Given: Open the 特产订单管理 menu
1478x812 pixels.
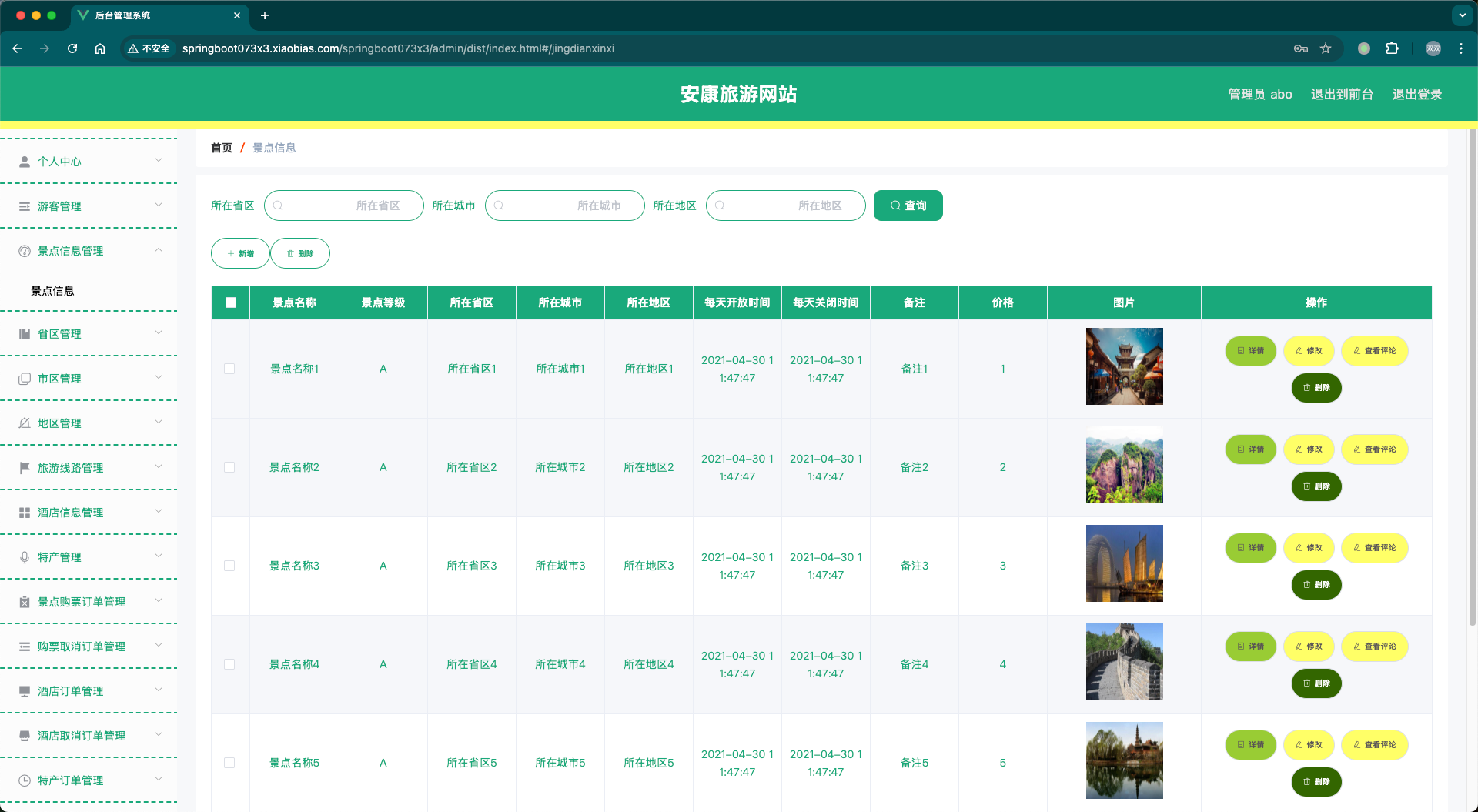Looking at the screenshot, I should (89, 780).
